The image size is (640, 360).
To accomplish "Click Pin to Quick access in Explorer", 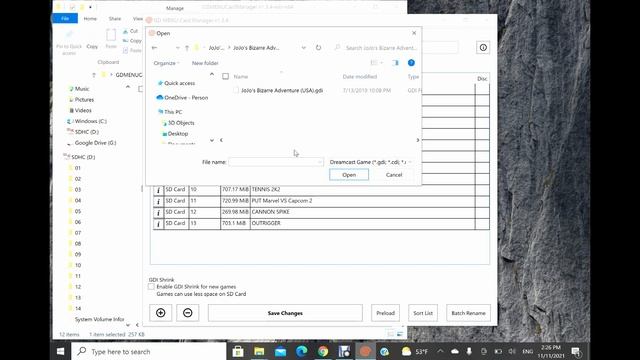I will [69, 43].
